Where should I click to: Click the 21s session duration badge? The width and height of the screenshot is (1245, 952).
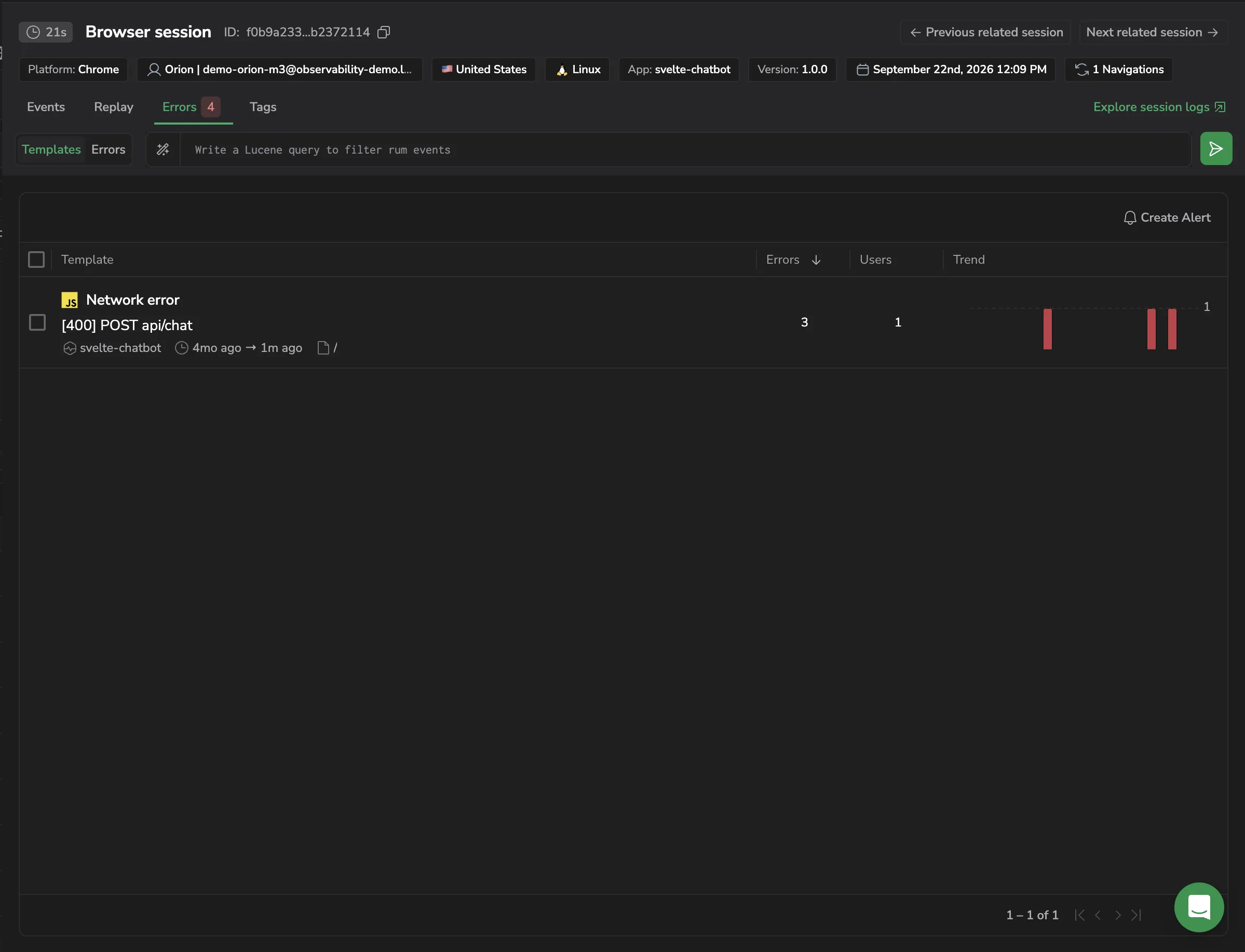click(46, 32)
